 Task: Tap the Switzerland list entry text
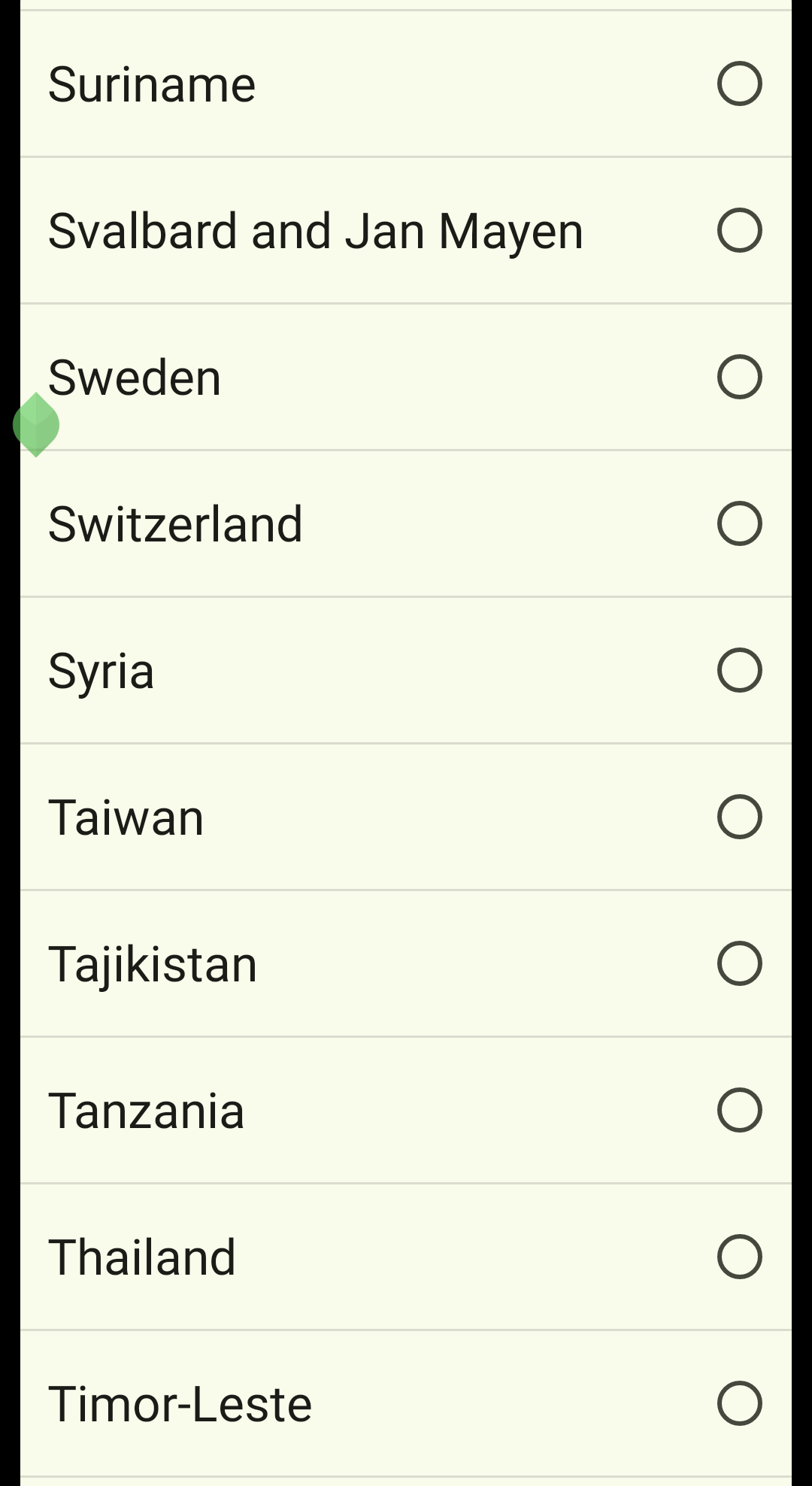tap(175, 524)
